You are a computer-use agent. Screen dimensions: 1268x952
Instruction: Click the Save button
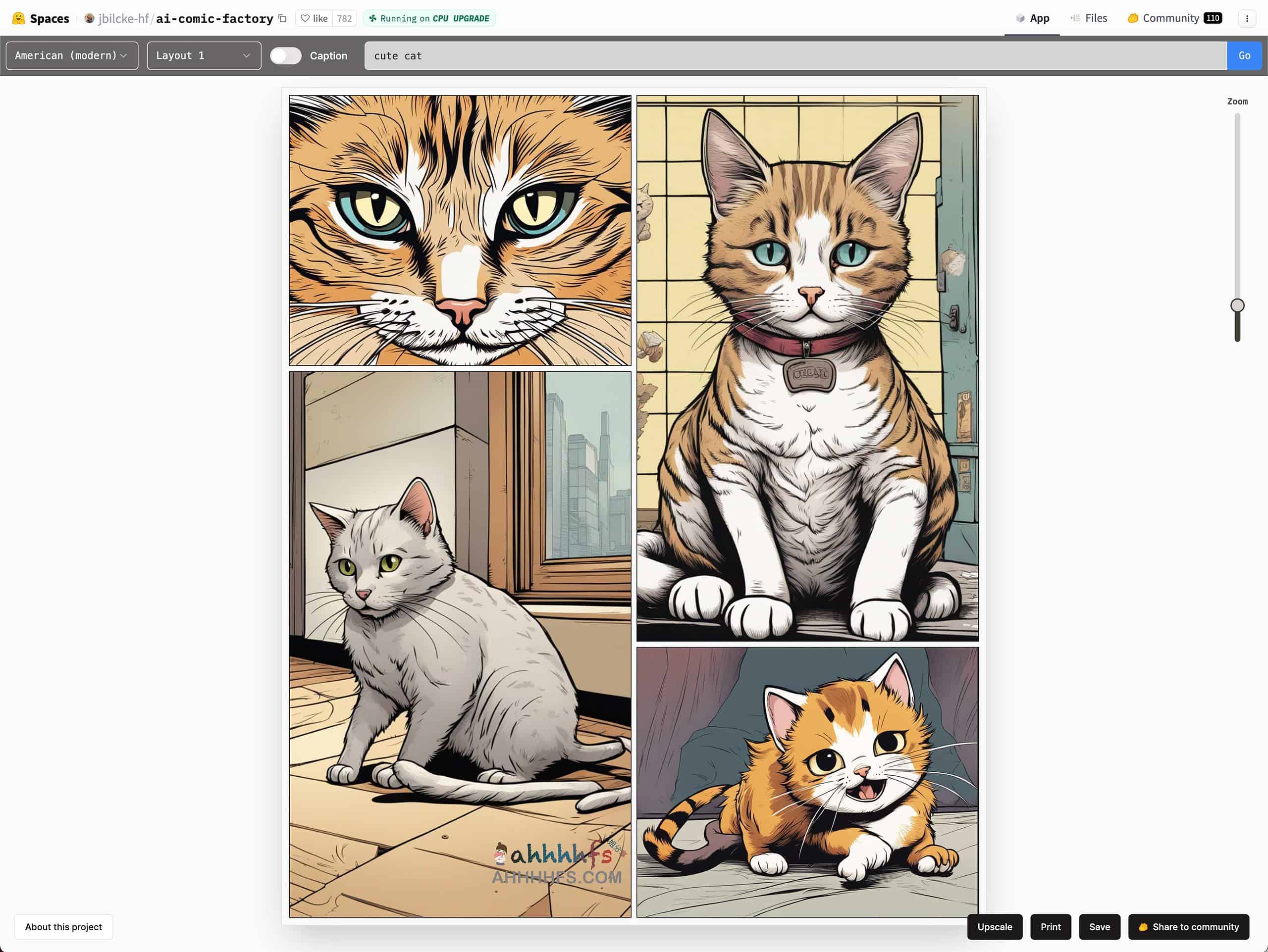tap(1099, 926)
